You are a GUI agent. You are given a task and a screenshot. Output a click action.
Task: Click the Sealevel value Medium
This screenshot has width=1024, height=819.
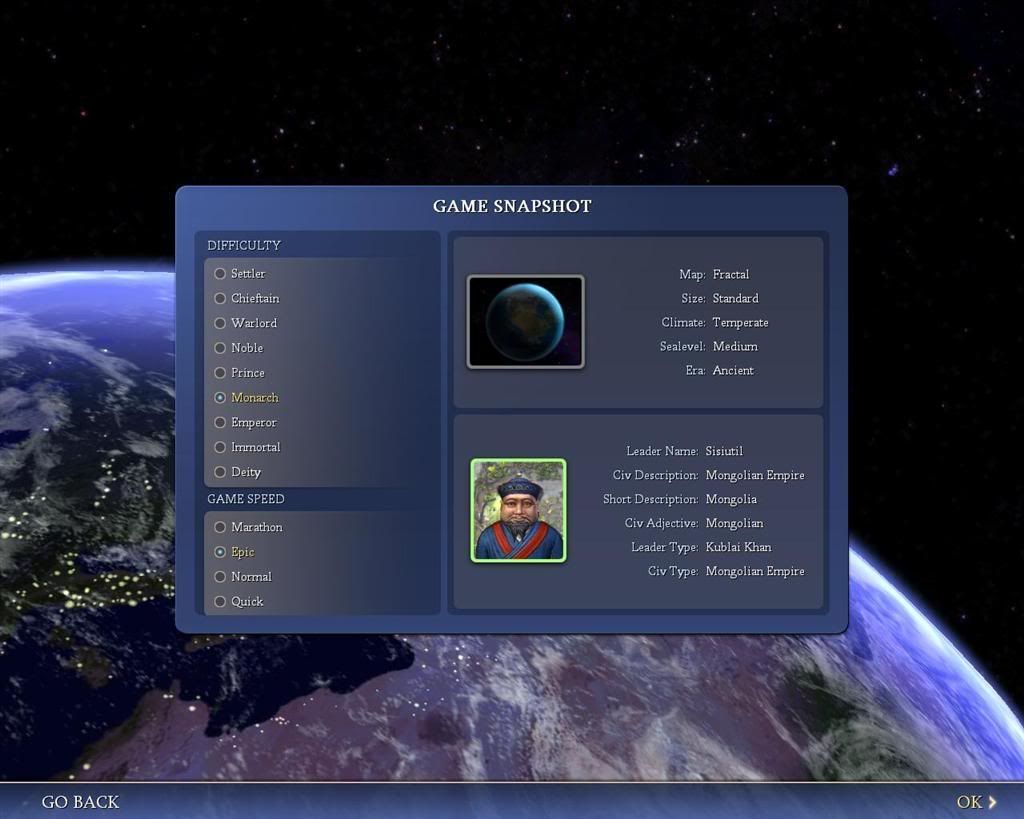pos(735,346)
